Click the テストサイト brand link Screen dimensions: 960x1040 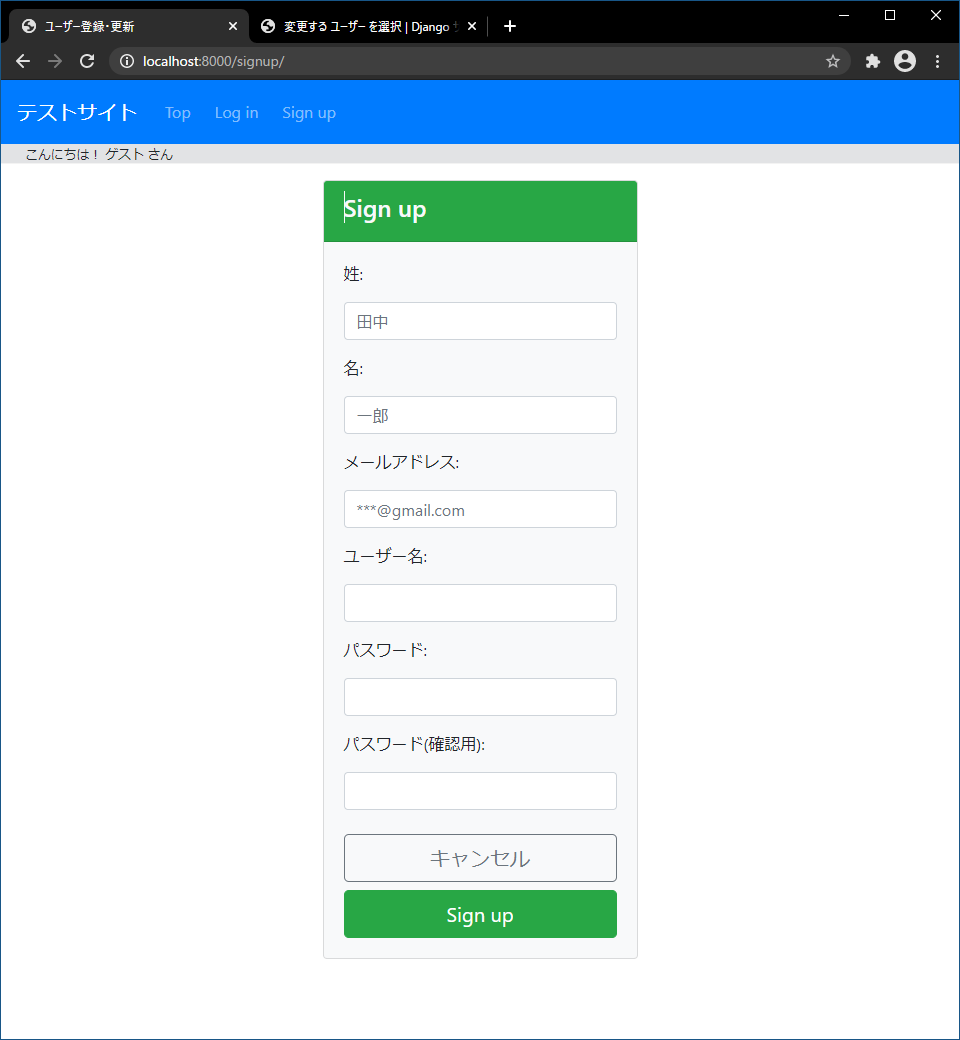tap(77, 112)
